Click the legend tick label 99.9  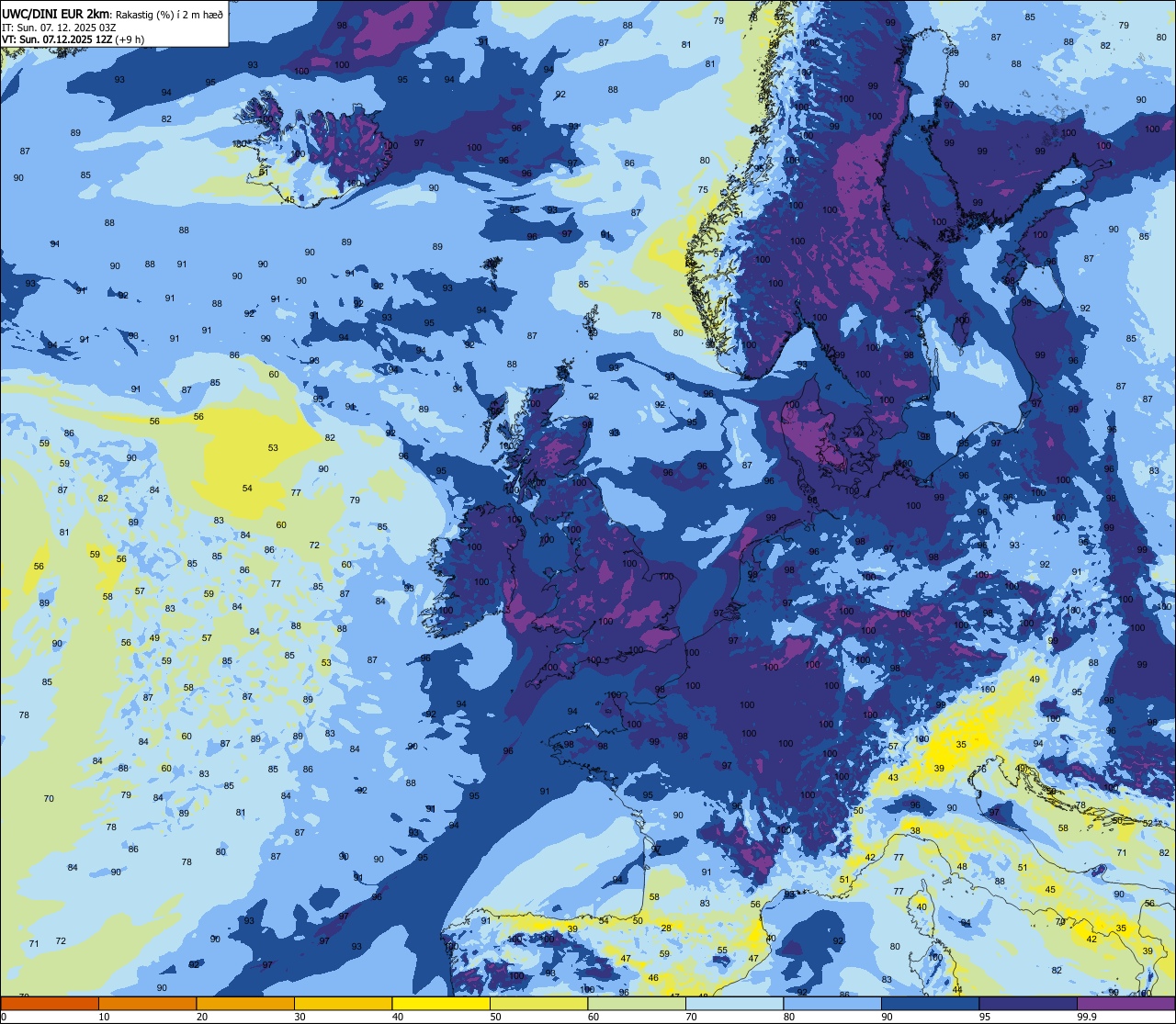1087,1017
